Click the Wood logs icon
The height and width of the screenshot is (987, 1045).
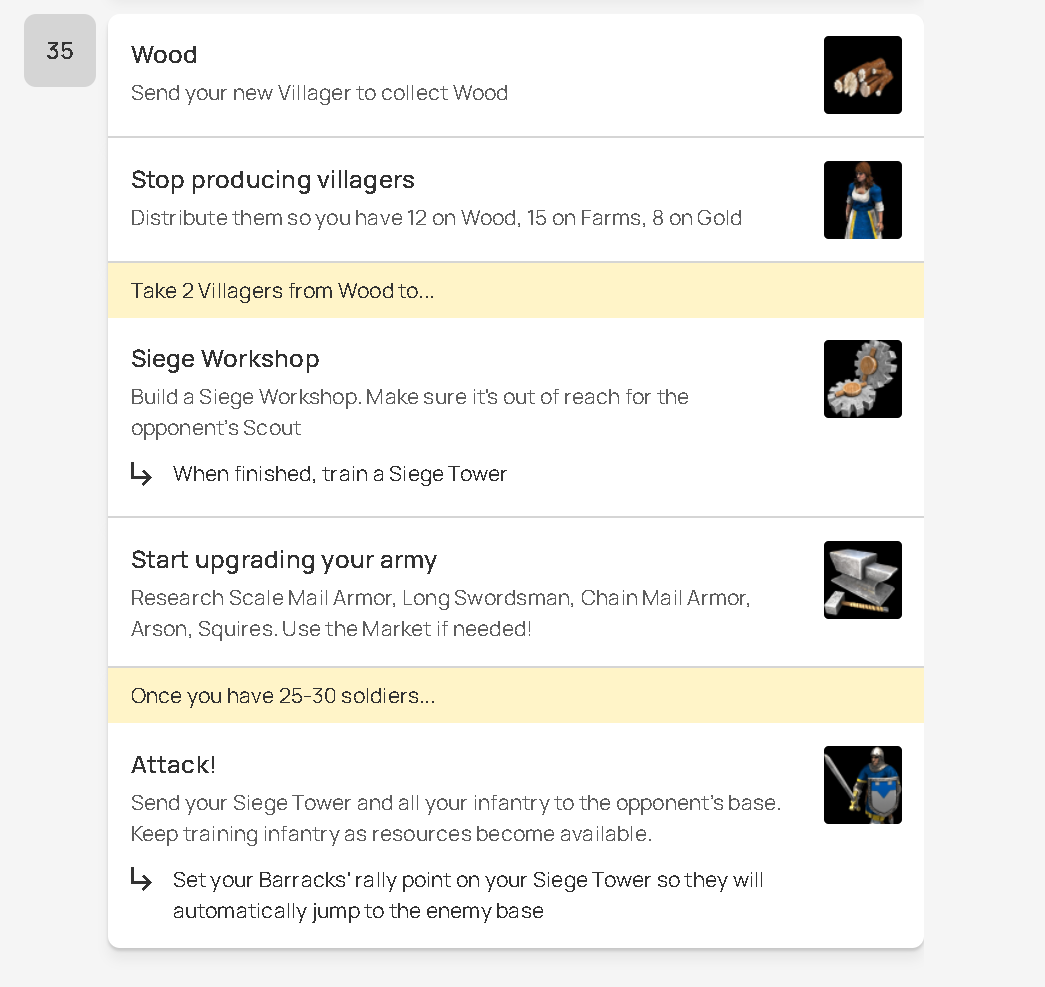pos(862,75)
